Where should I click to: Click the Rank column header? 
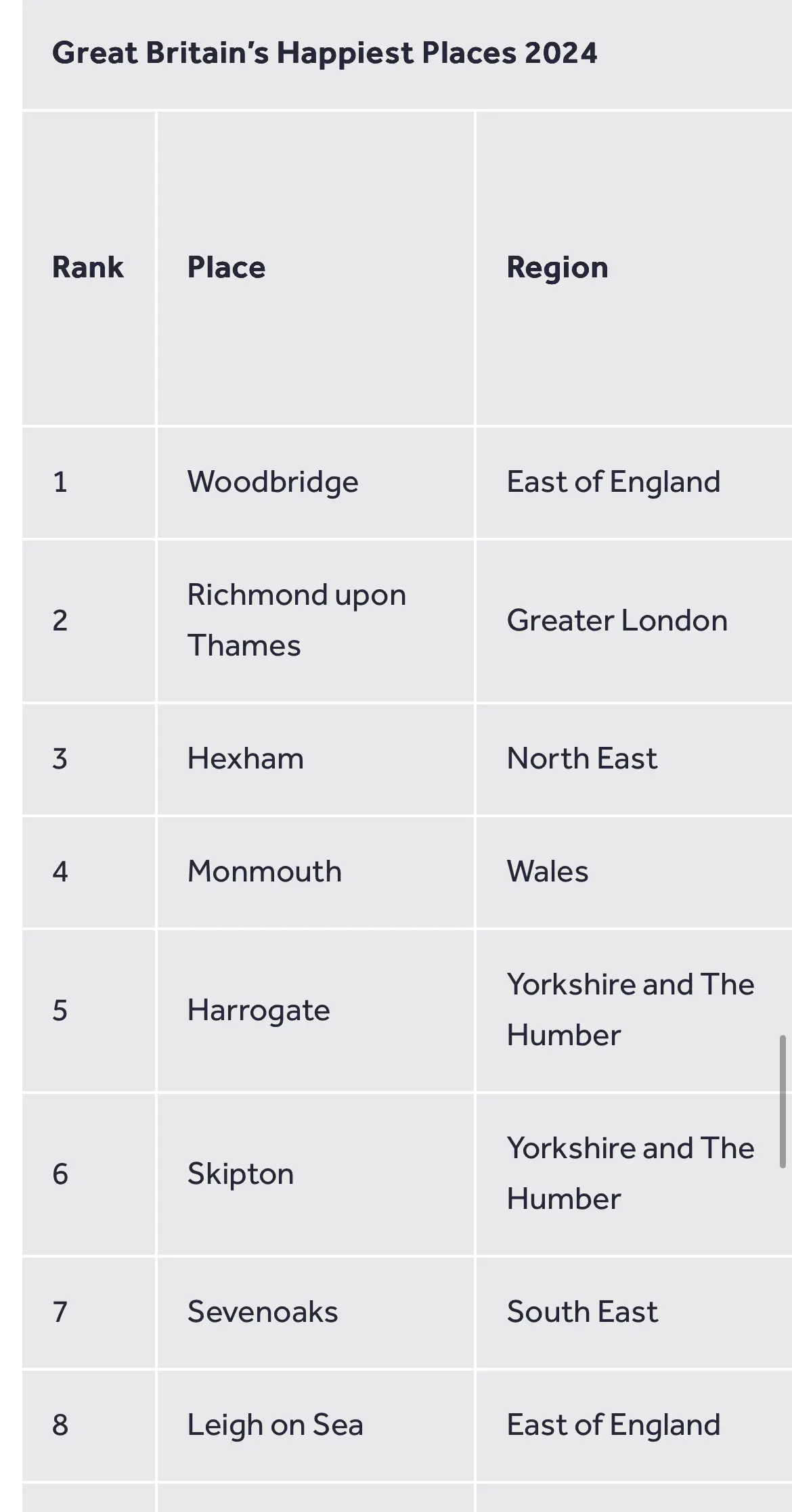[88, 267]
